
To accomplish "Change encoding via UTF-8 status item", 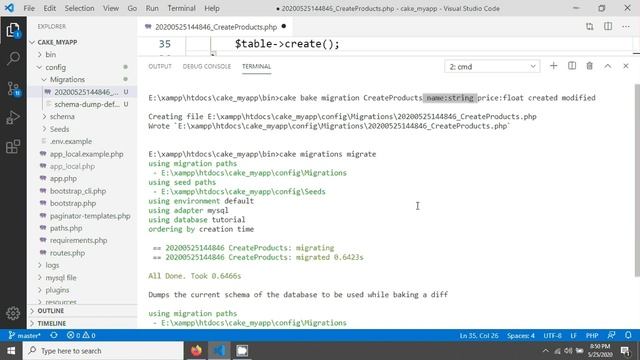I will pyautogui.click(x=552, y=336).
